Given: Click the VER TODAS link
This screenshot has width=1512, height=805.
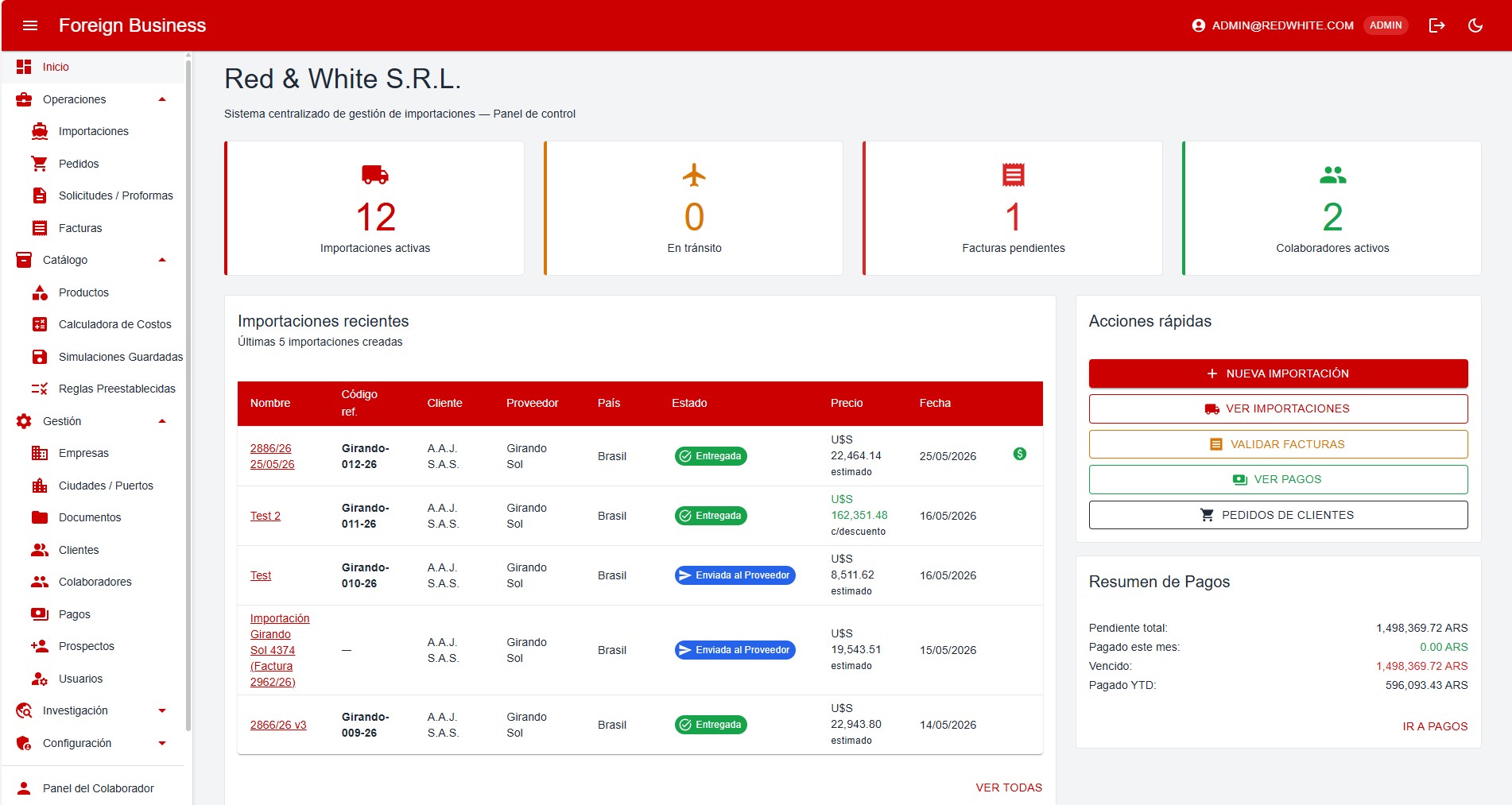Looking at the screenshot, I should tap(1009, 788).
